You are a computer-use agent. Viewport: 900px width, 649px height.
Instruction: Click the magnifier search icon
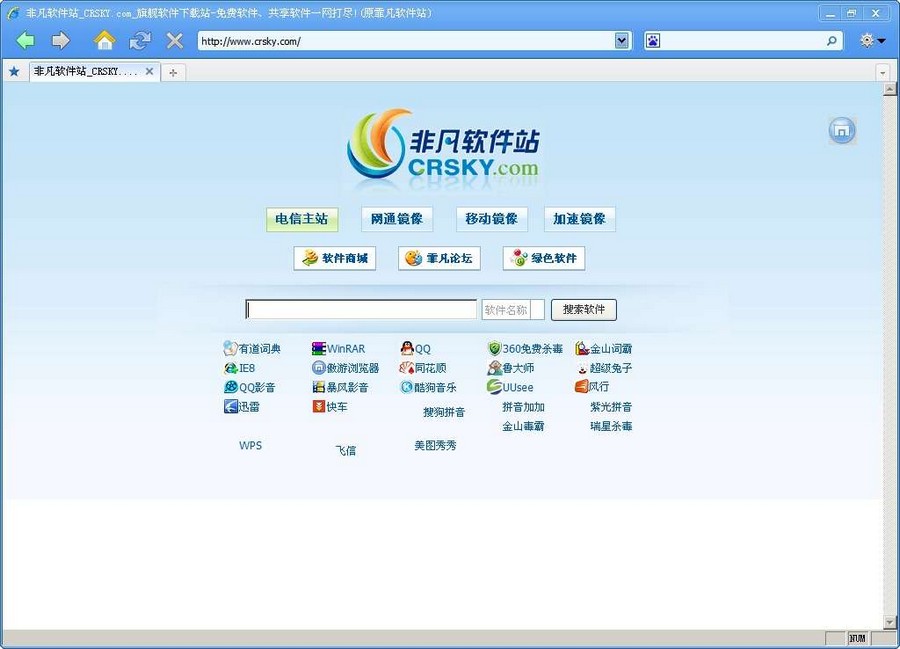coord(831,41)
